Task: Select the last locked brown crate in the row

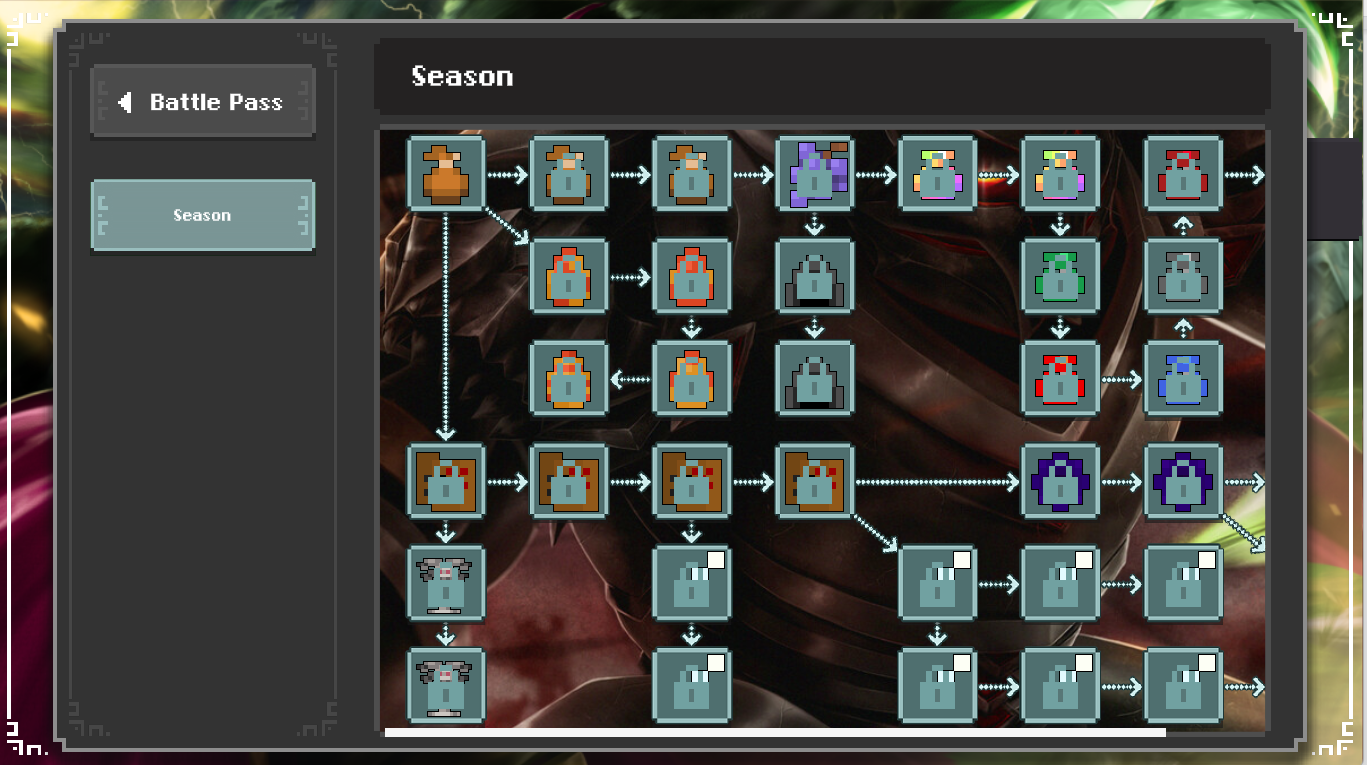Action: pyautogui.click(x=815, y=481)
